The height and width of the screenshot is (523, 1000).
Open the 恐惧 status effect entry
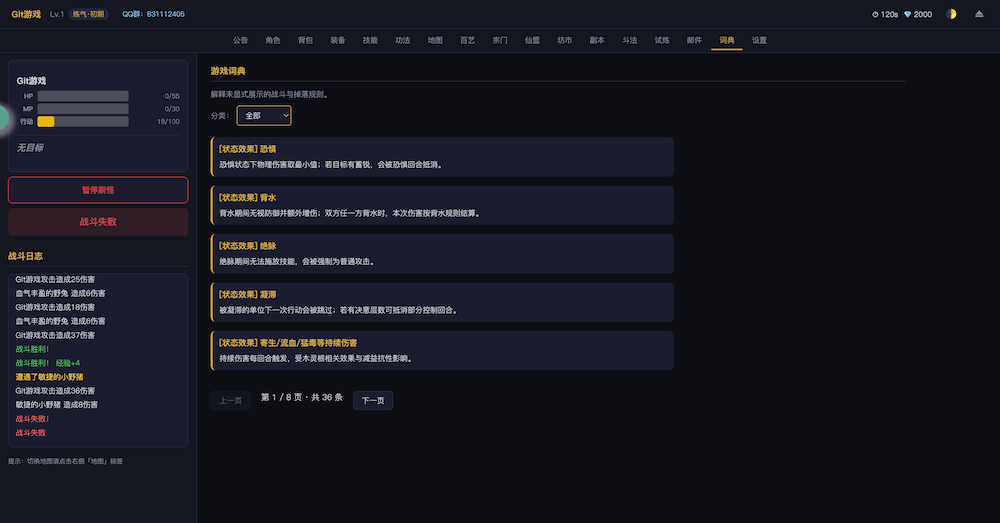tap(442, 156)
